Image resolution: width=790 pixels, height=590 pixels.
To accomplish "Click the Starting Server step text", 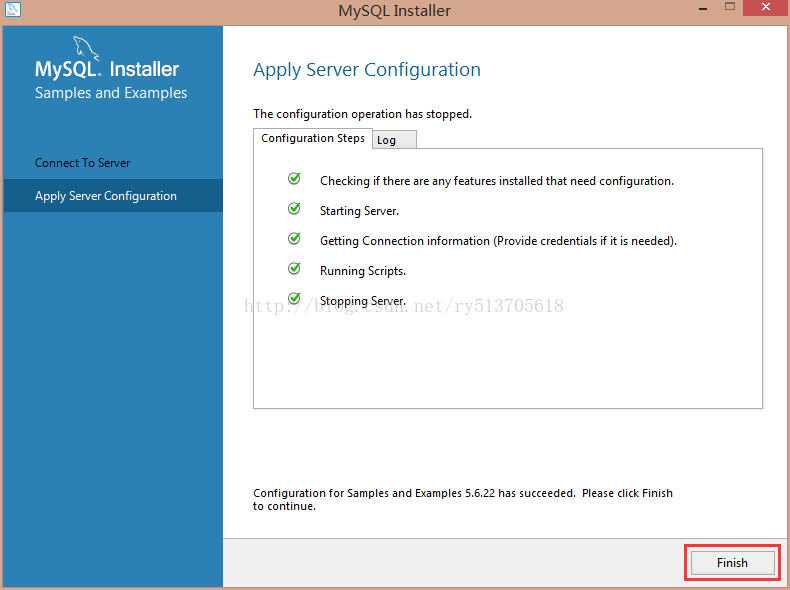I will (x=359, y=211).
